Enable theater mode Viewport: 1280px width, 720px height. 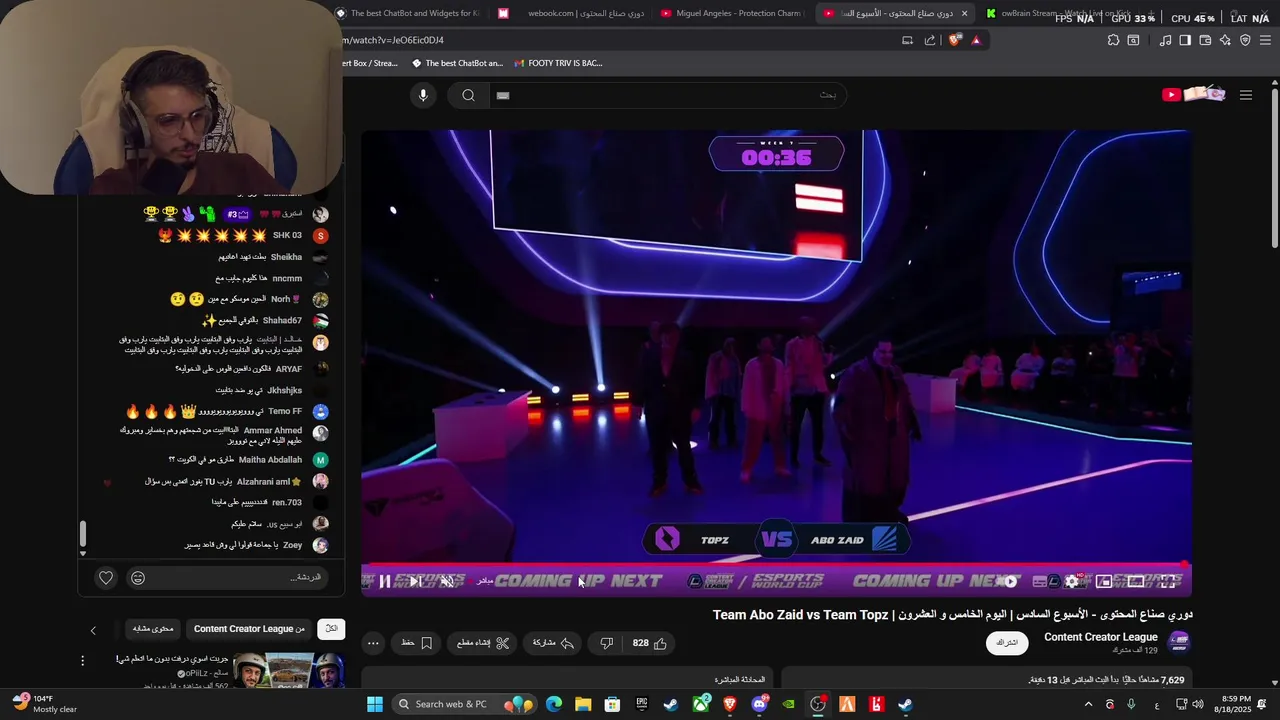coord(1136,581)
